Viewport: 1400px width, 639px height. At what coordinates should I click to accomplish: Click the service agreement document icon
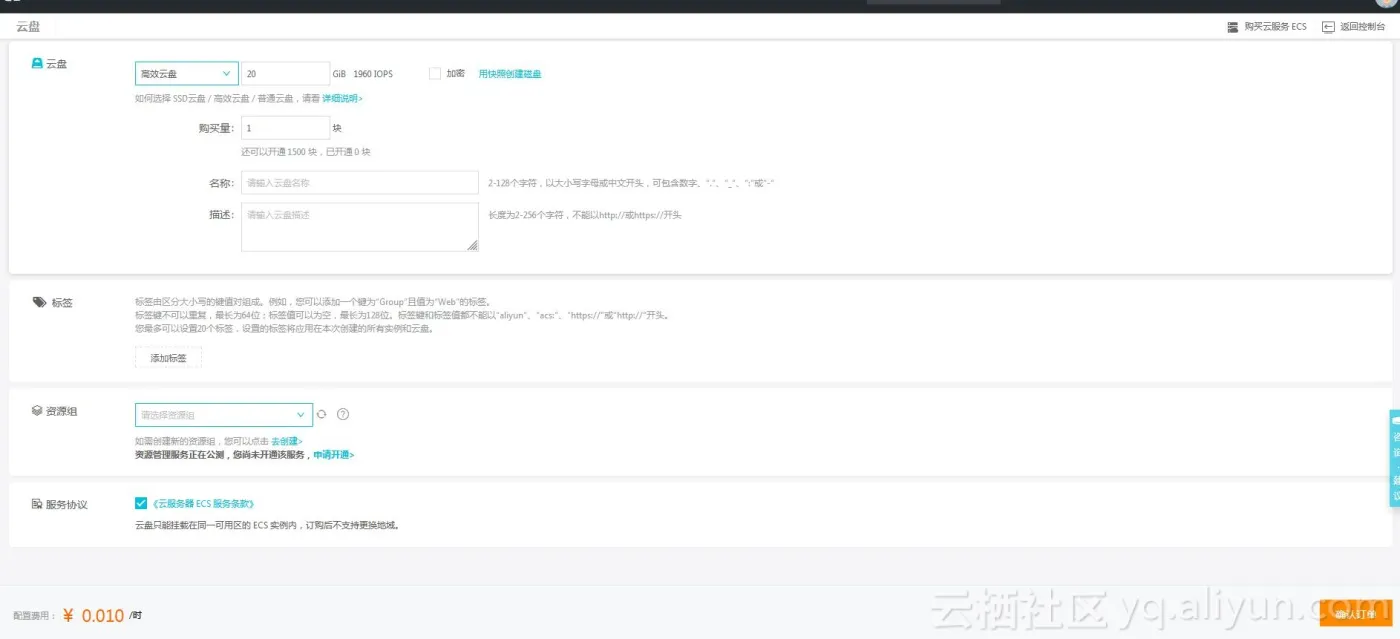(x=37, y=504)
